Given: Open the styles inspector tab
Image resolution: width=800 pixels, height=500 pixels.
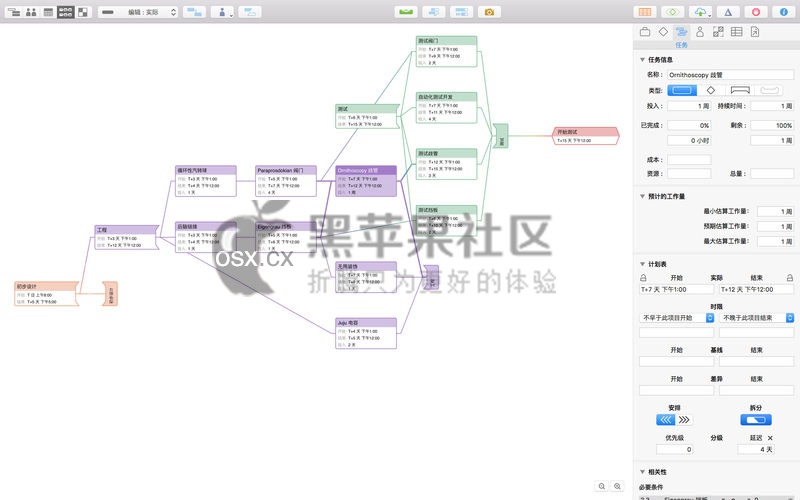Looking at the screenshot, I should point(718,32).
